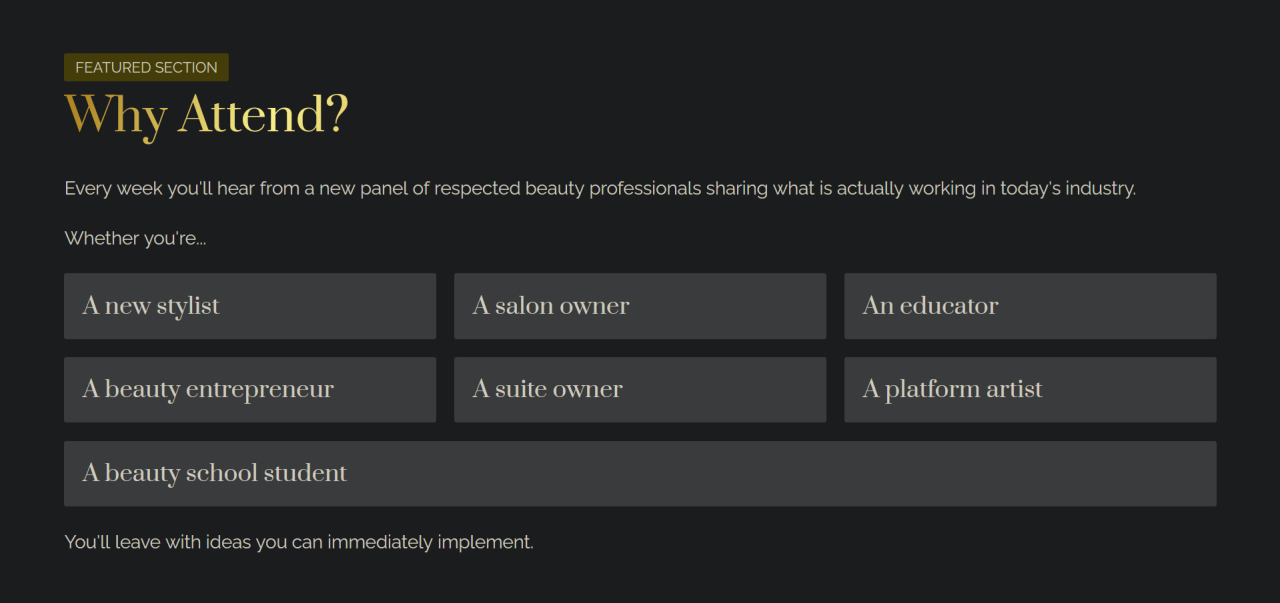Click the word artist in platform artist card

tap(1015, 389)
